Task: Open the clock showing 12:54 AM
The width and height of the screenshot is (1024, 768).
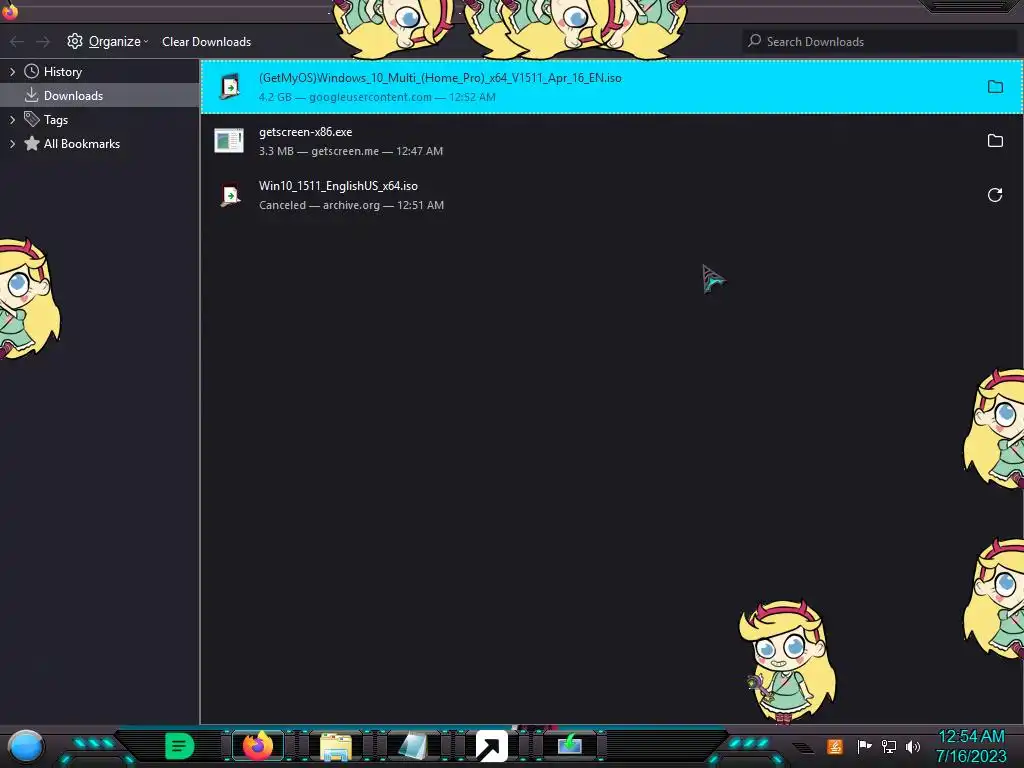Action: click(971, 746)
